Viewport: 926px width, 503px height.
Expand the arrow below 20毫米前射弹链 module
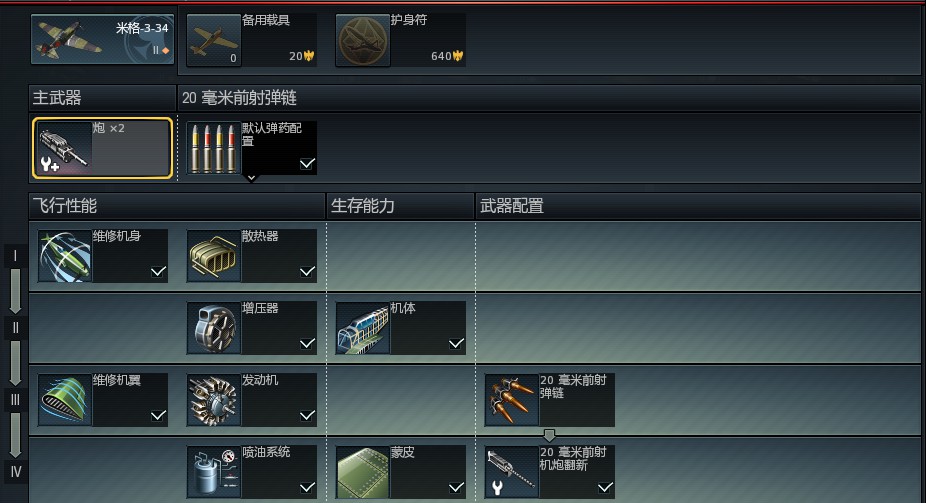click(x=549, y=436)
